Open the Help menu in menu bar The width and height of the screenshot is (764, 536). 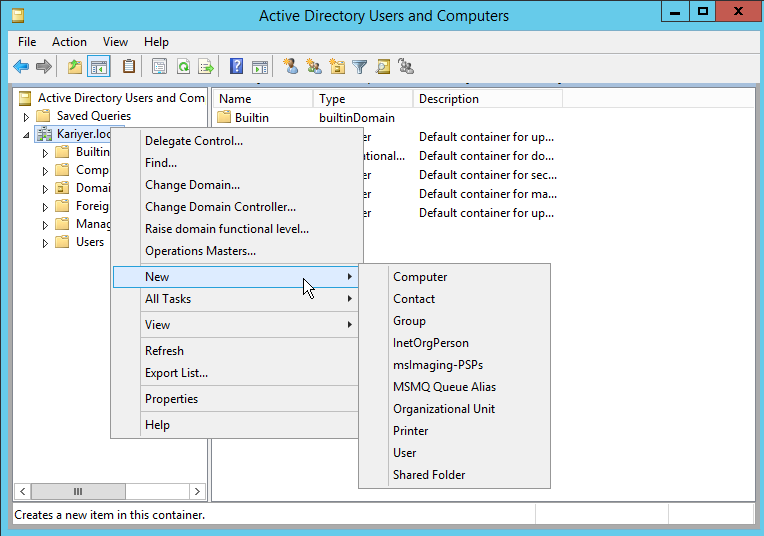click(x=156, y=42)
